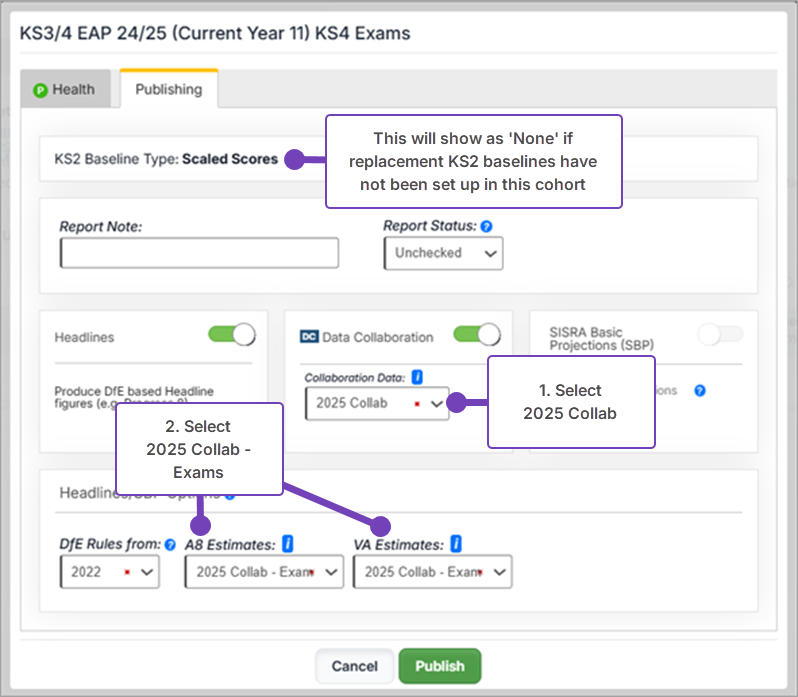The width and height of the screenshot is (798, 697).
Task: Expand the VA Estimates dropdown
Action: pyautogui.click(x=432, y=573)
